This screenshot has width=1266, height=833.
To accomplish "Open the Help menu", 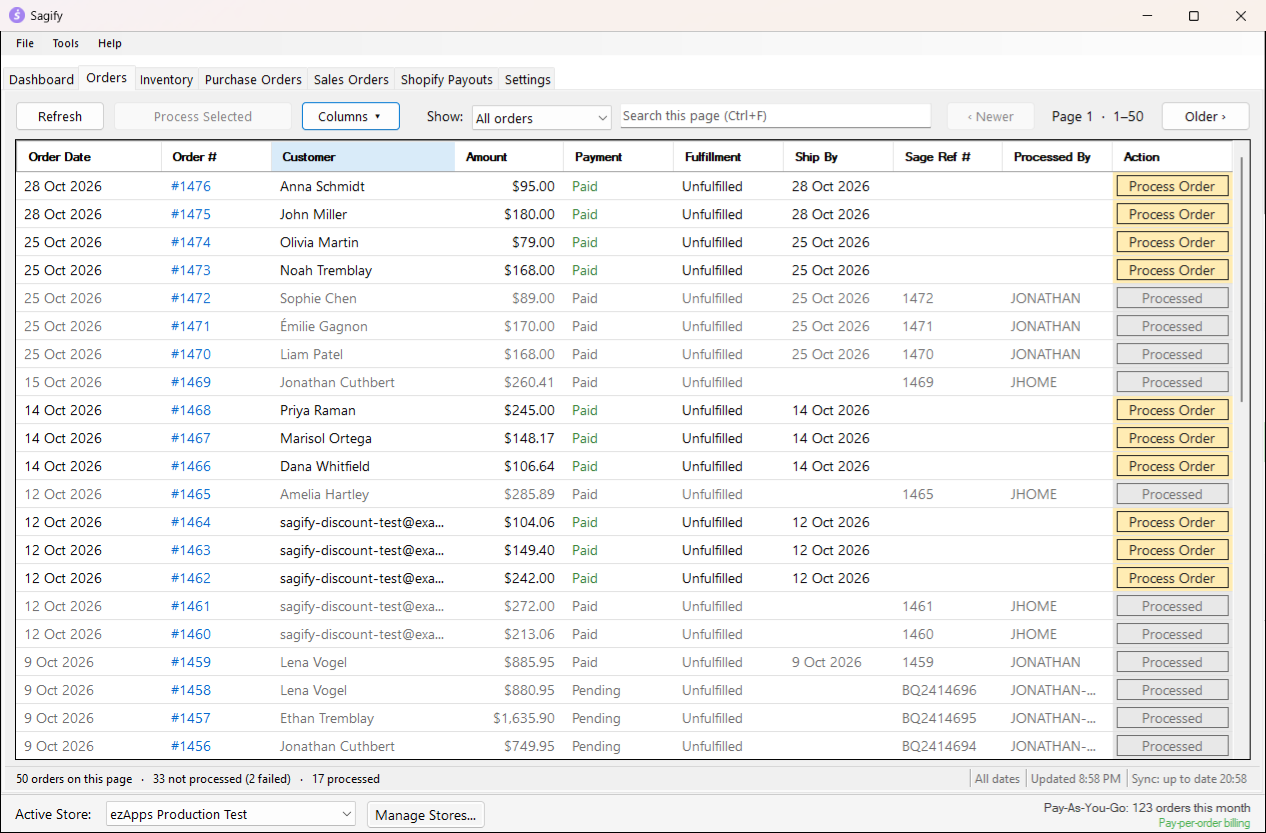I will [x=110, y=43].
